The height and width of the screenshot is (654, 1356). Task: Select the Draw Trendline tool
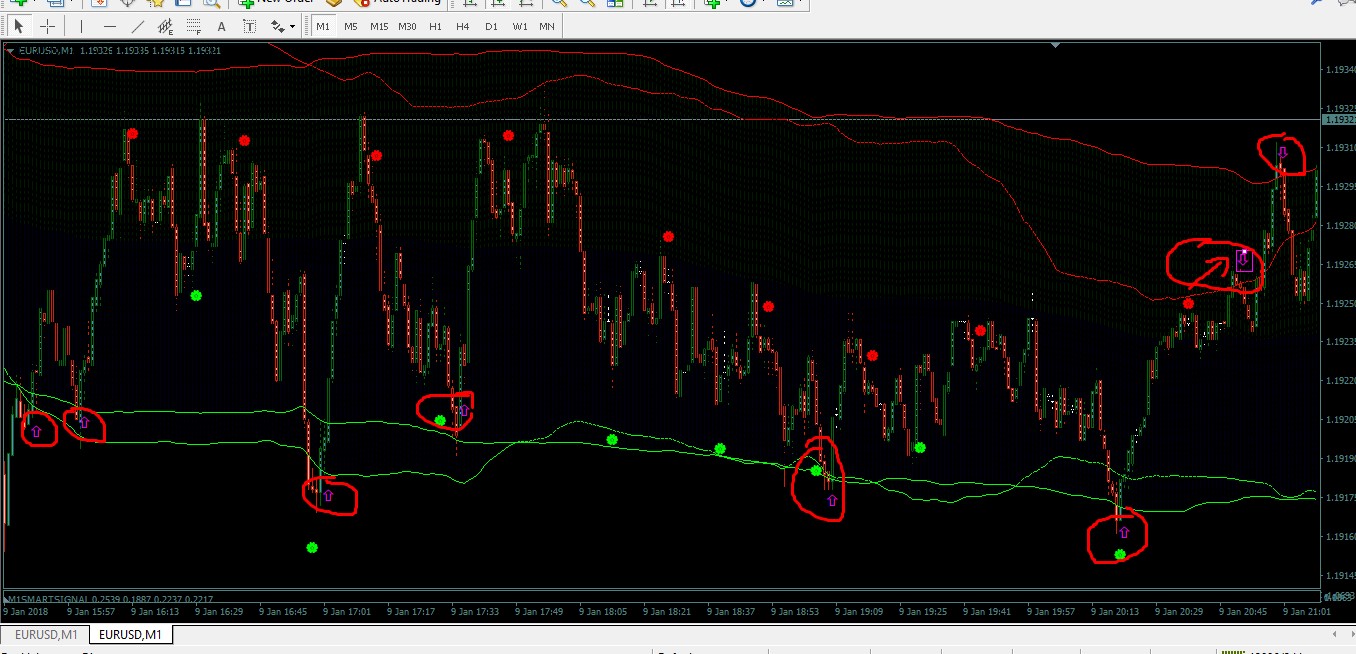137,26
